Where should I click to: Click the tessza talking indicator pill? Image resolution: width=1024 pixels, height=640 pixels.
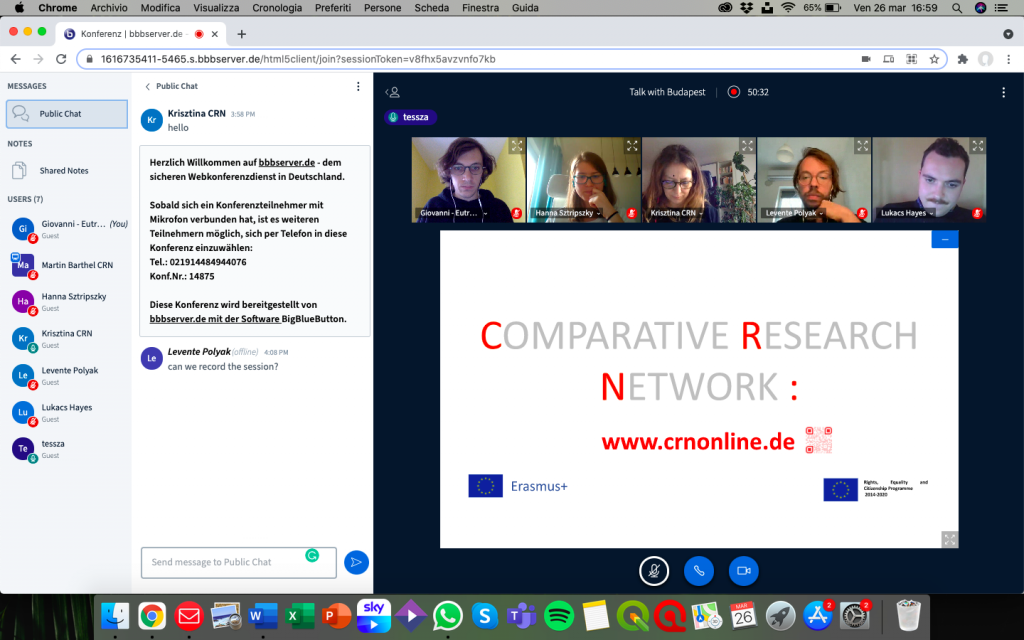click(x=410, y=117)
